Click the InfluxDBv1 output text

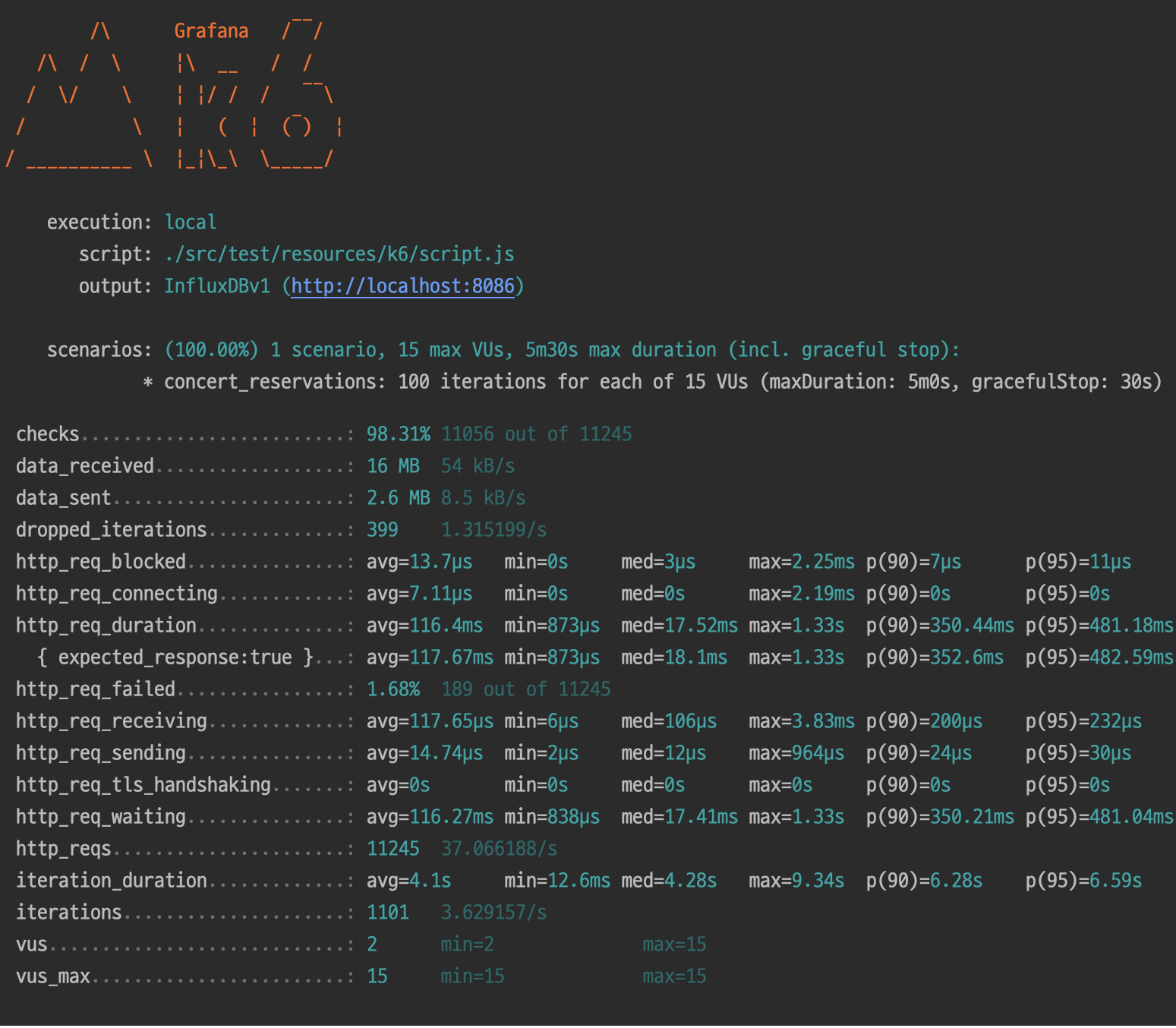pos(217,286)
